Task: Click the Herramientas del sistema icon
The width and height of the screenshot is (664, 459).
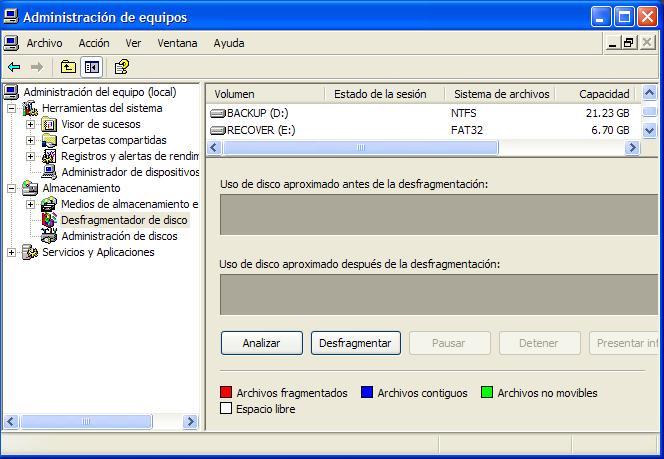Action: [30, 108]
